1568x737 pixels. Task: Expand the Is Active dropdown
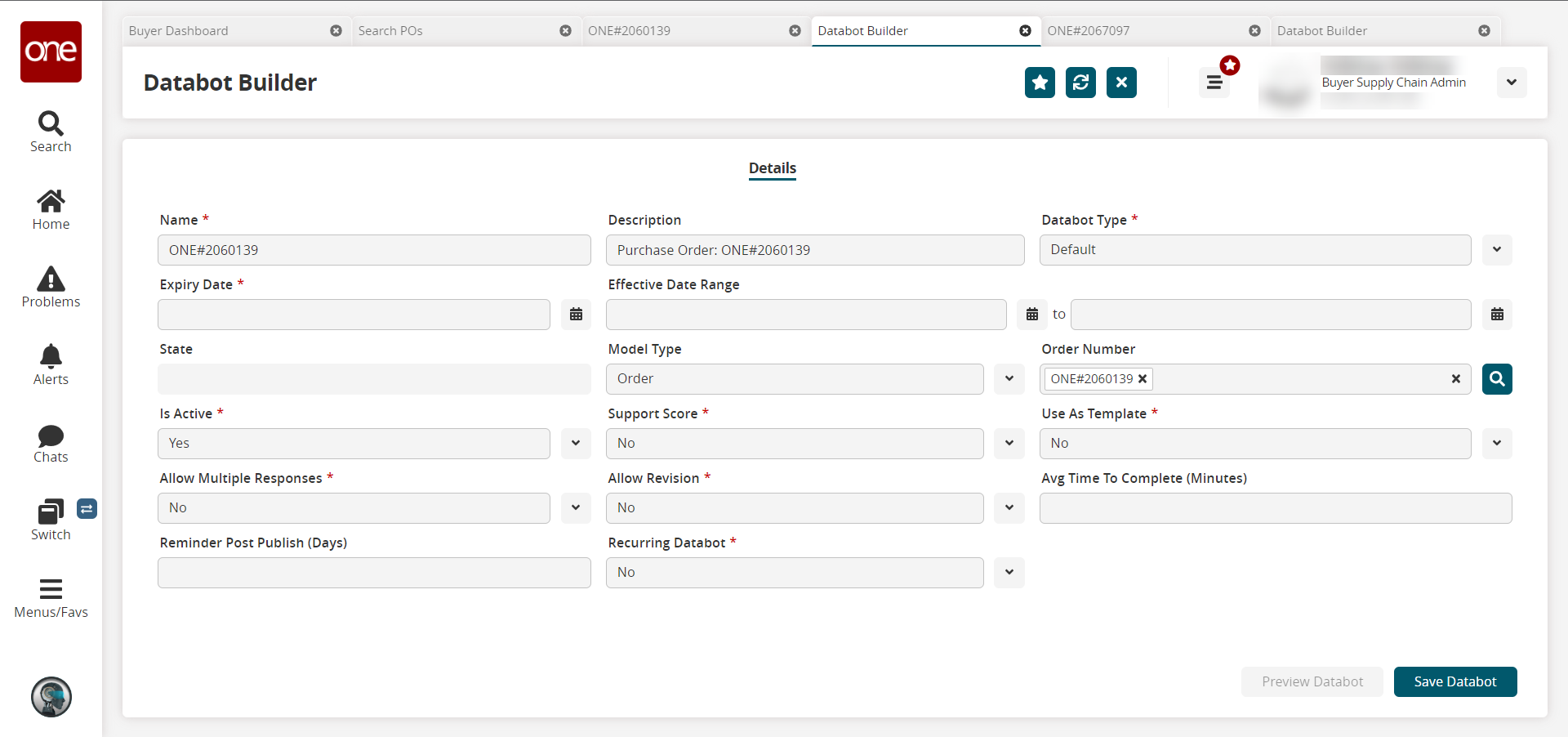(576, 444)
